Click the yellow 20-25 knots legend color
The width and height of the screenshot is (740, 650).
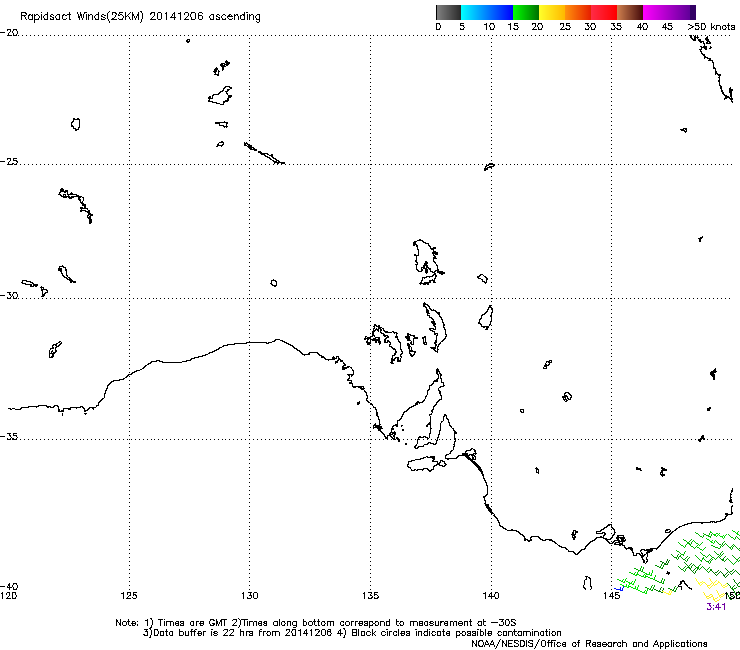click(552, 12)
